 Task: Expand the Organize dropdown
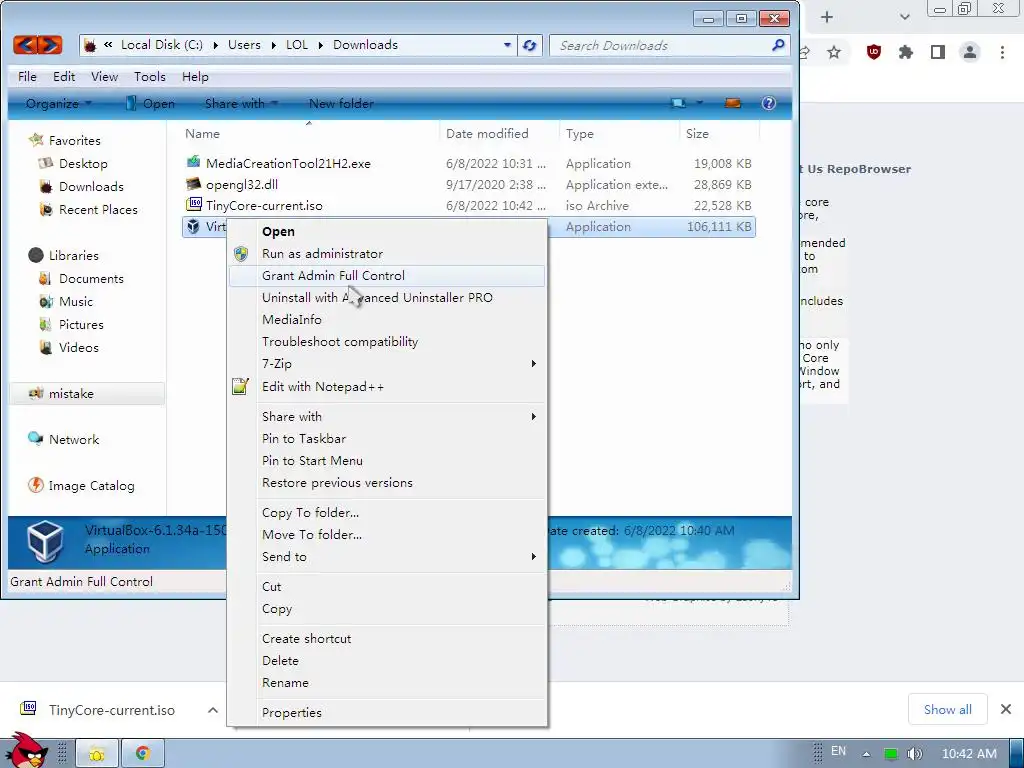pos(58,103)
